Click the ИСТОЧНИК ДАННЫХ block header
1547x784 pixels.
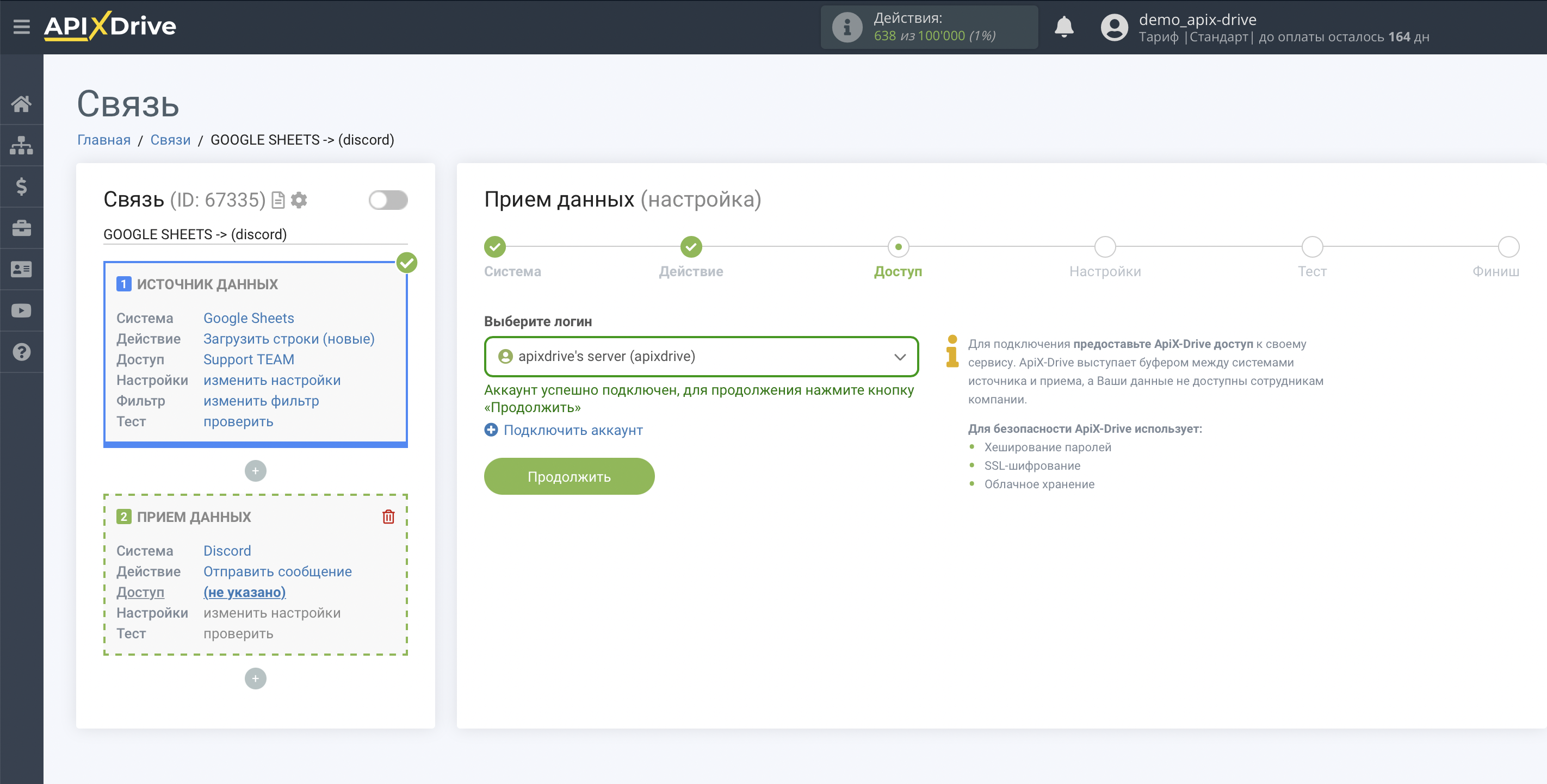point(207,284)
